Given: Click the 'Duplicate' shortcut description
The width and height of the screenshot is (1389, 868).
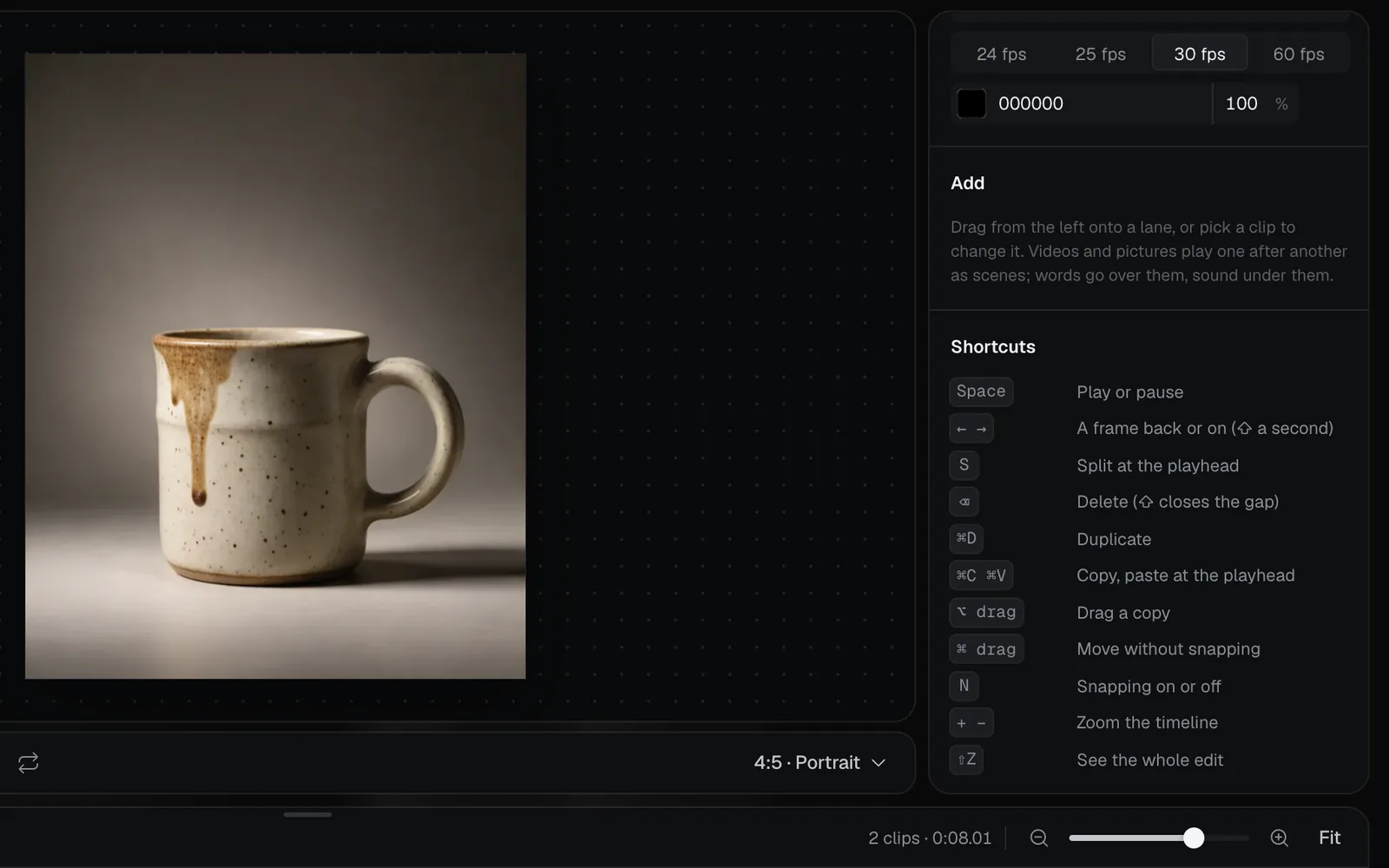Looking at the screenshot, I should (1114, 538).
